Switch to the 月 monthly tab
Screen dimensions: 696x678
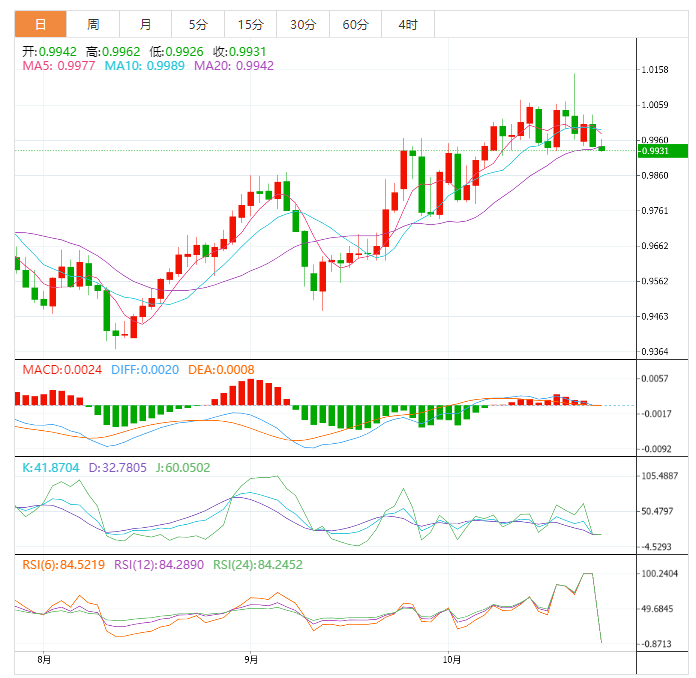[x=145, y=24]
